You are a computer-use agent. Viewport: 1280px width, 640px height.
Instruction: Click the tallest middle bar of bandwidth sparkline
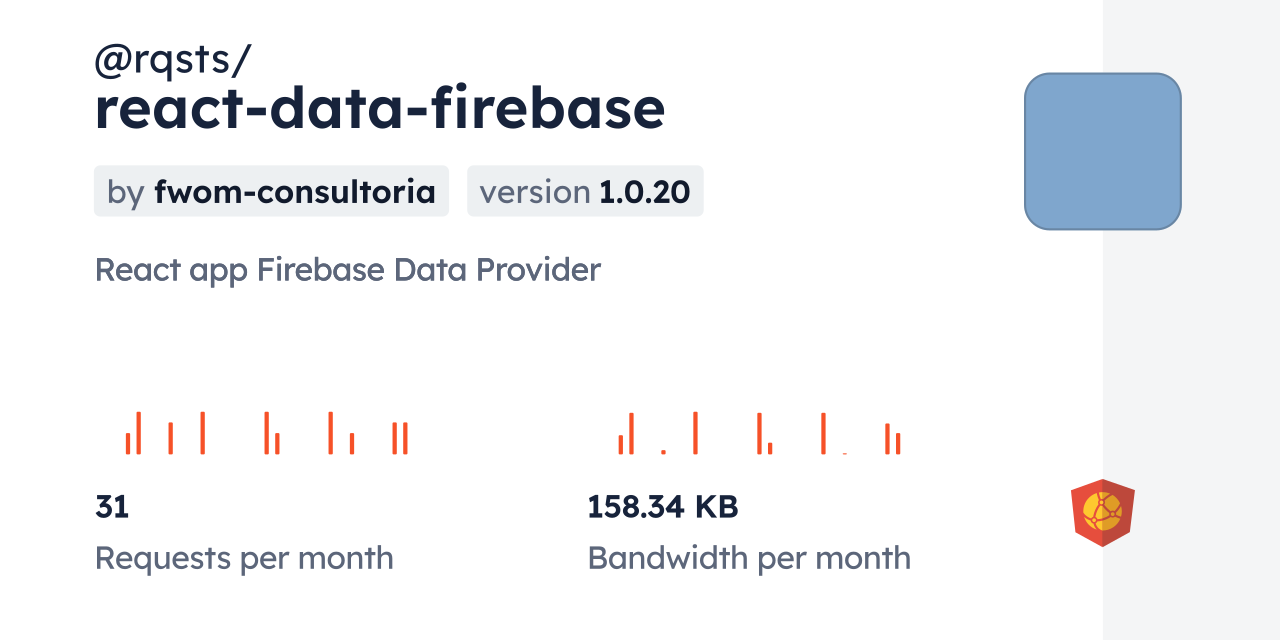[695, 433]
